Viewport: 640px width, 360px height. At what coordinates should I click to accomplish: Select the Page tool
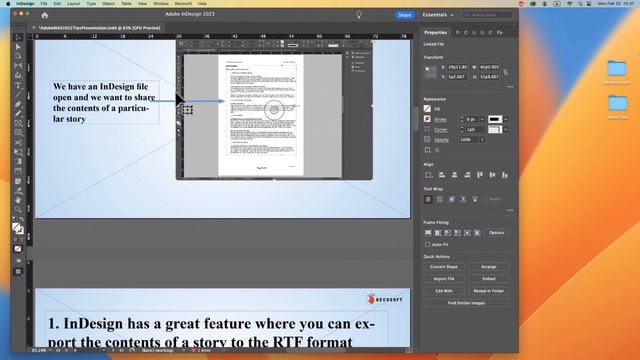click(x=18, y=56)
